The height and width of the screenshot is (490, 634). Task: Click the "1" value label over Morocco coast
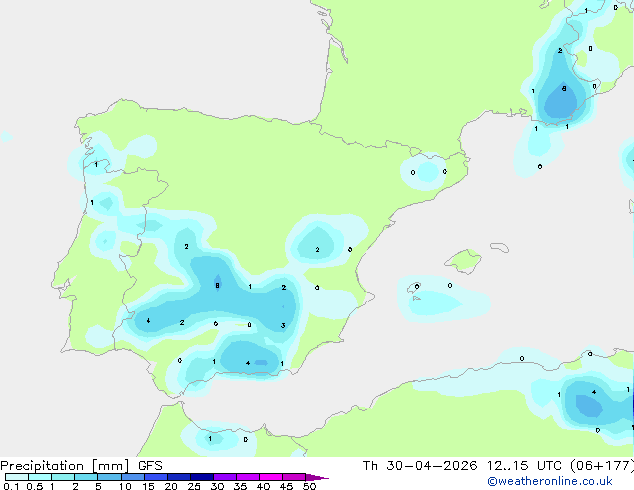click(x=210, y=439)
